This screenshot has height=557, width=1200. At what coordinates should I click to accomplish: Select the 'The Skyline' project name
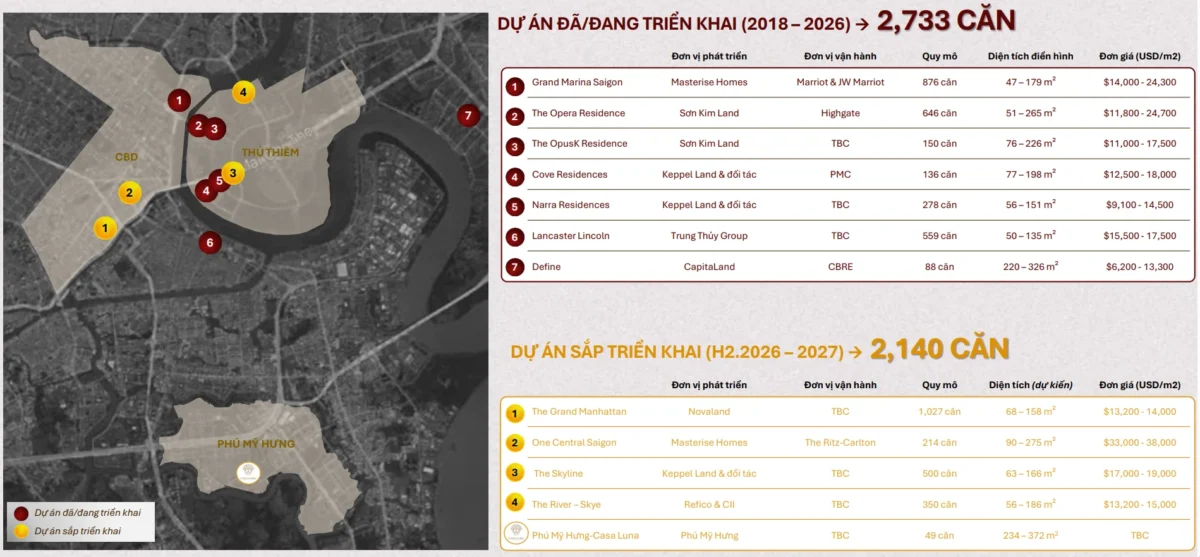point(558,473)
